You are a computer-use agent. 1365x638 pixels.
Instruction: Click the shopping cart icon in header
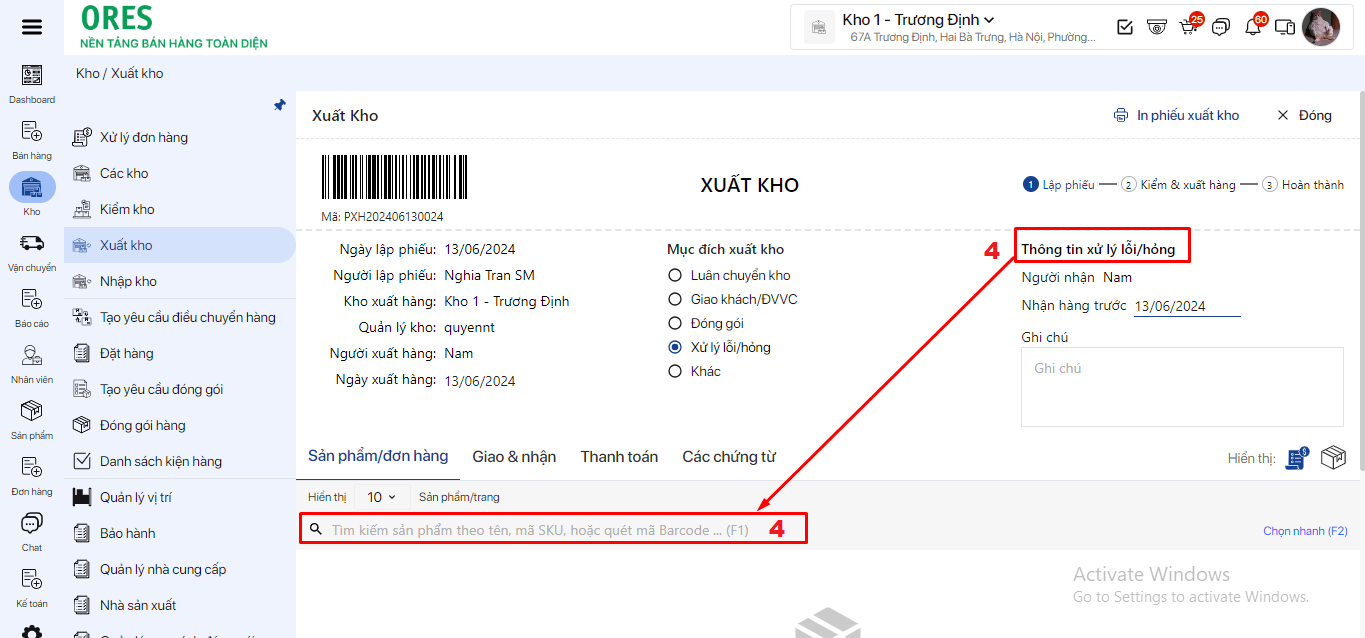click(1188, 27)
